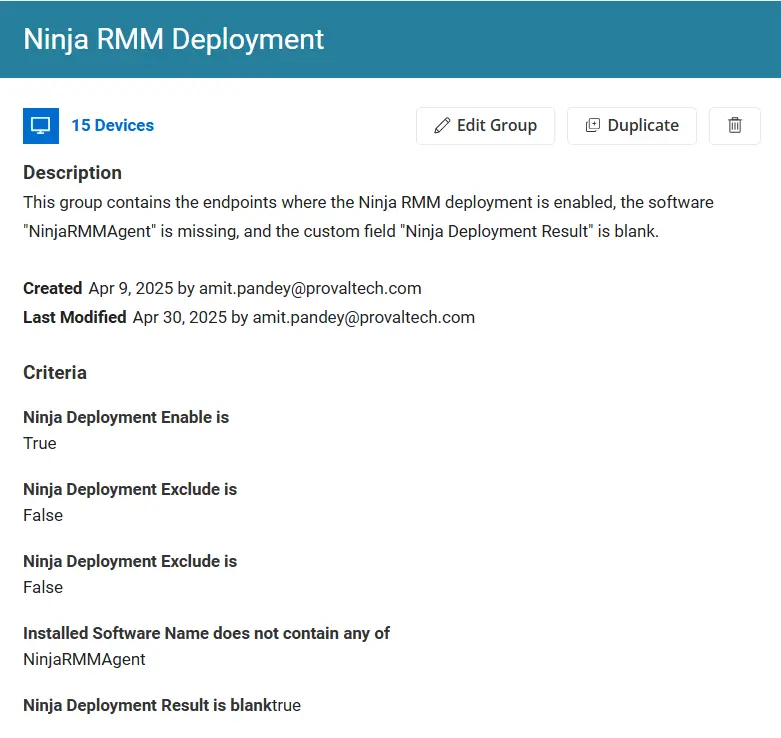781x738 pixels.
Task: Click the Description heading
Action: (72, 173)
